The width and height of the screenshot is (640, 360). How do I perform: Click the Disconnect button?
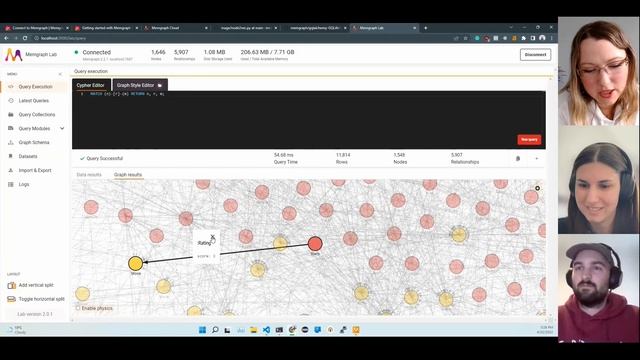coord(535,55)
